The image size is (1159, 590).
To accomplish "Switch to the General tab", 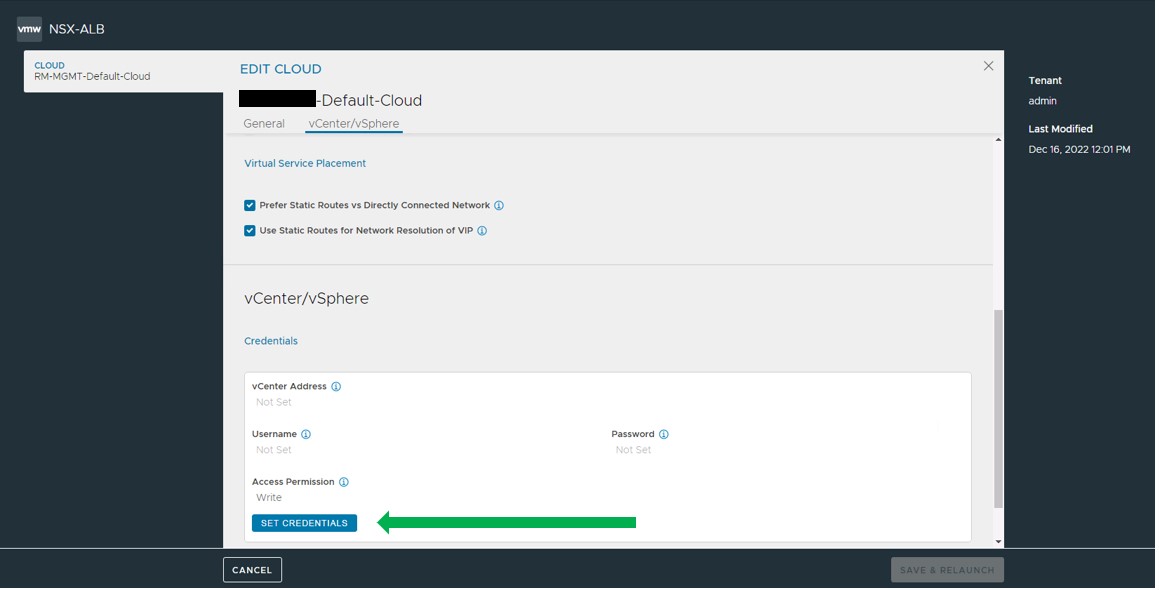I will [264, 123].
